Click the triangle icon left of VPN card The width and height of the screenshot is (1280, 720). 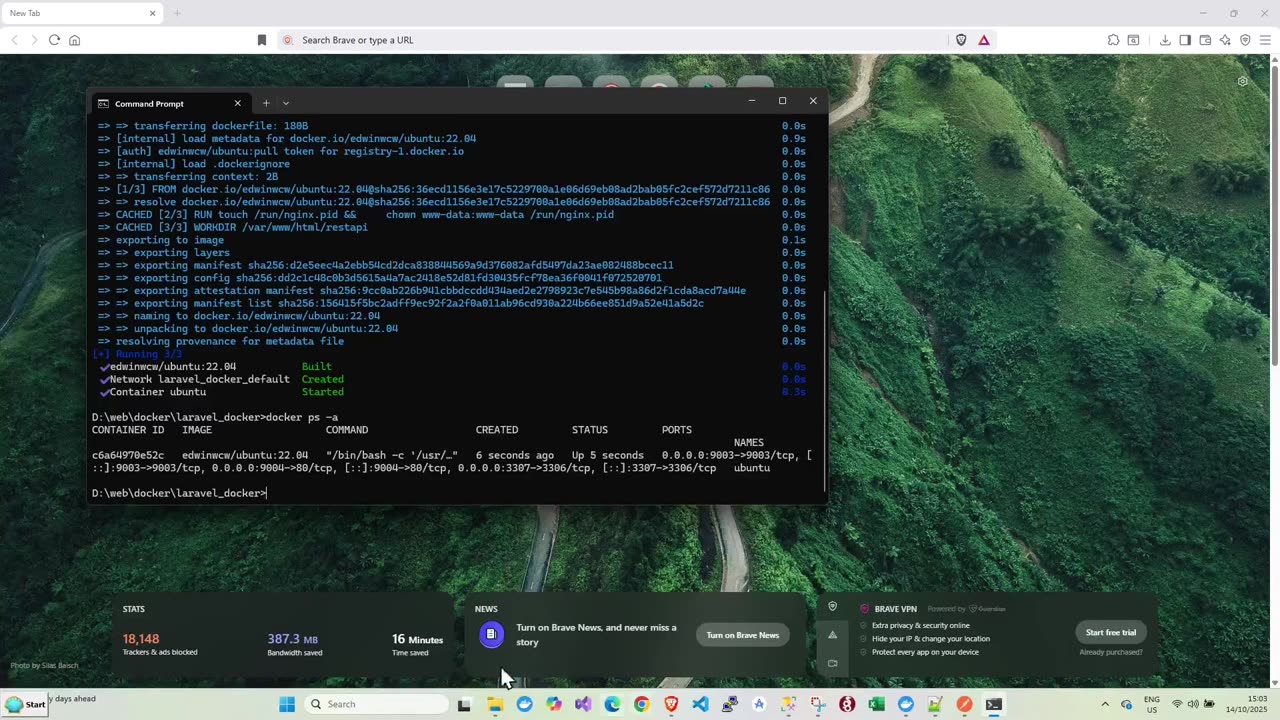click(x=832, y=634)
